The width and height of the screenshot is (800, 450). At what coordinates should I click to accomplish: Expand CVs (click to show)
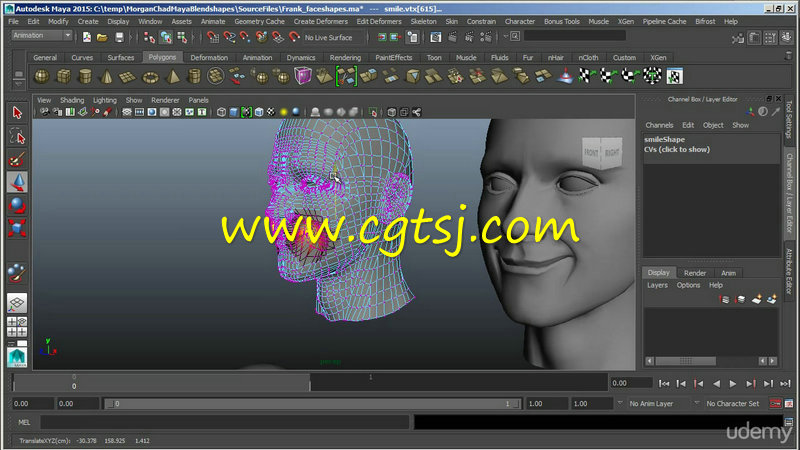677,149
